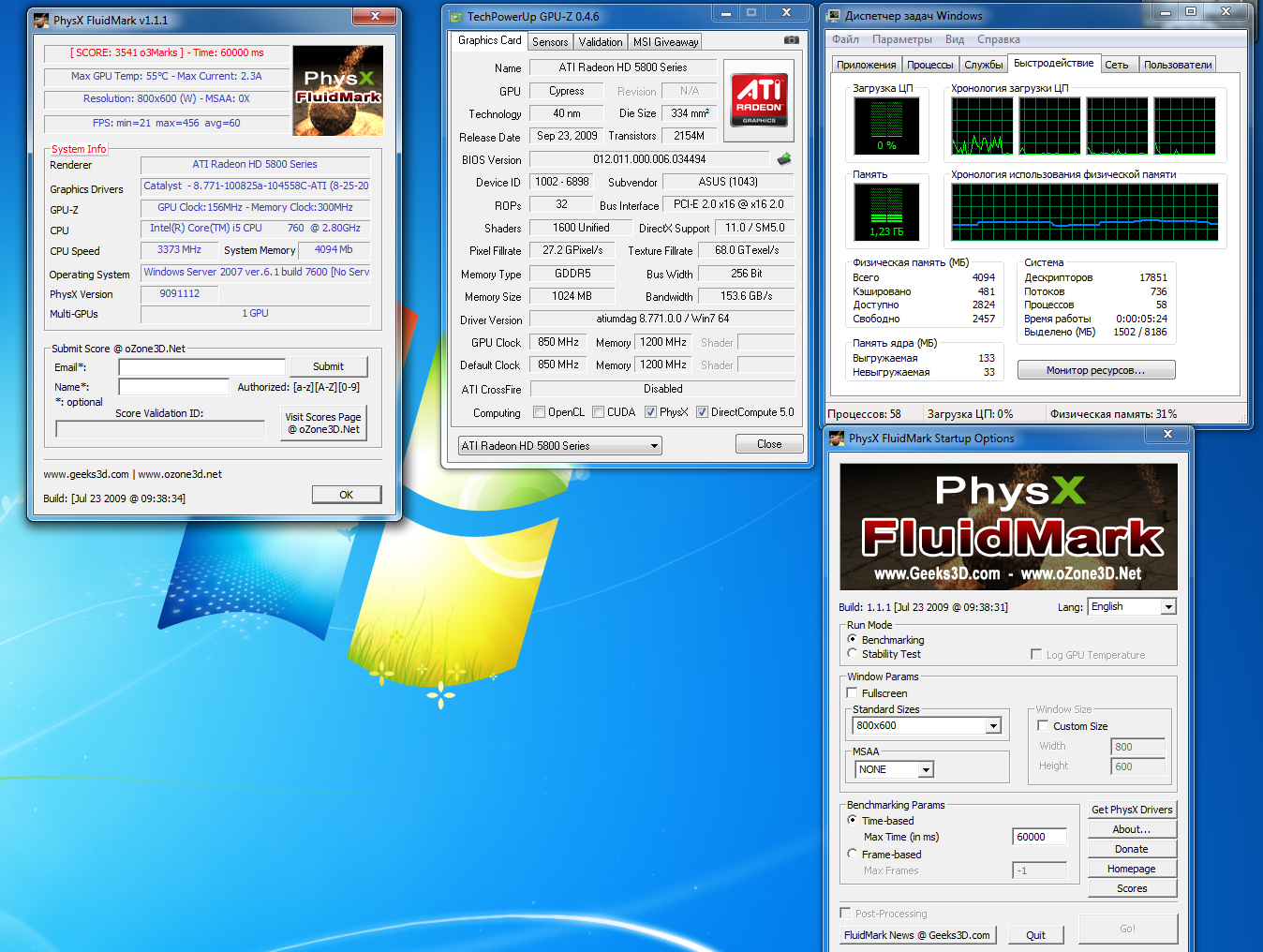The image size is (1263, 952).
Task: Toggle the CUDA checkbox in GPU-Z
Action: 598,412
